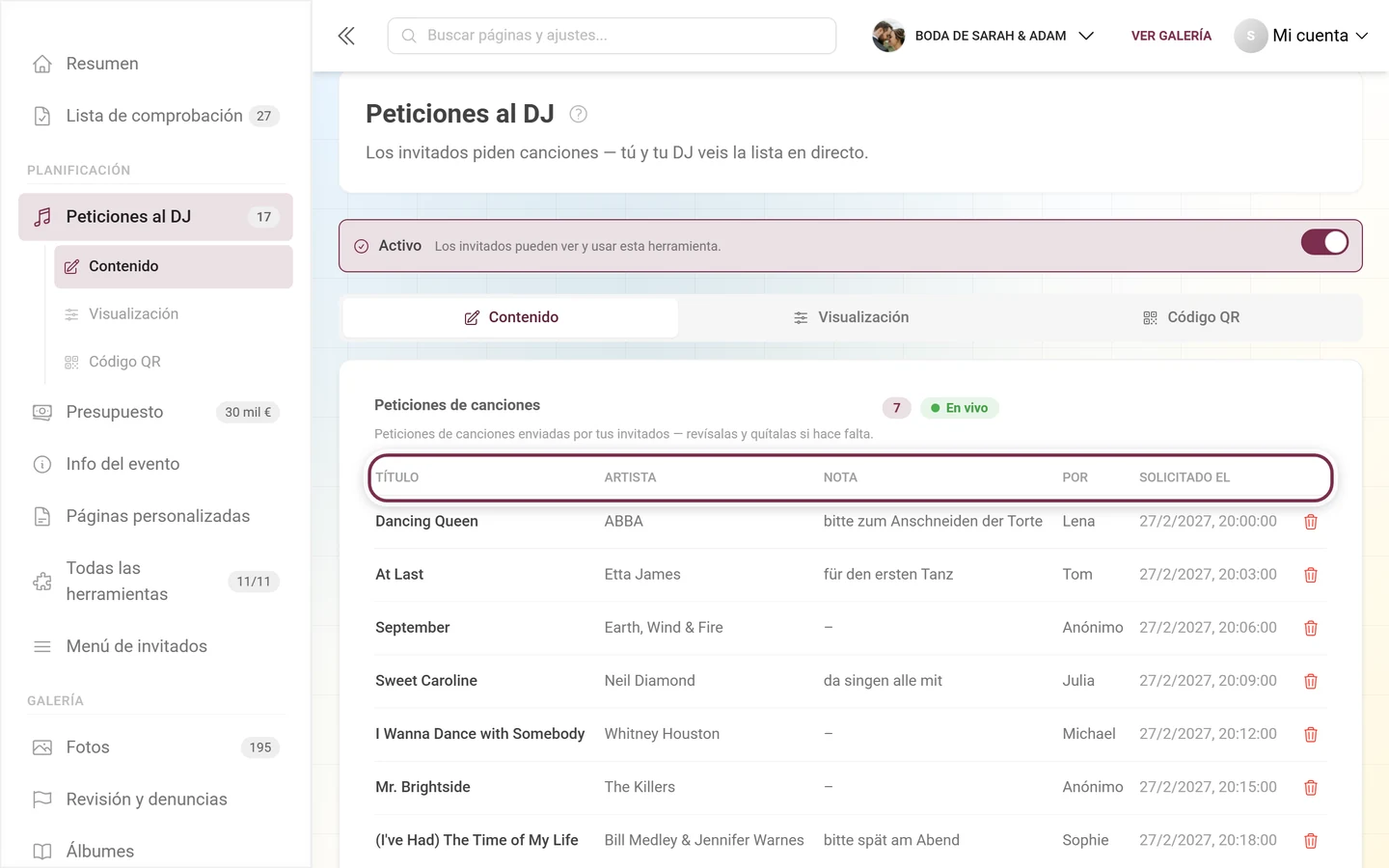Screen dimensions: 1389x868
Task: Delete the Mr. Brightside request
Action: point(1311,788)
